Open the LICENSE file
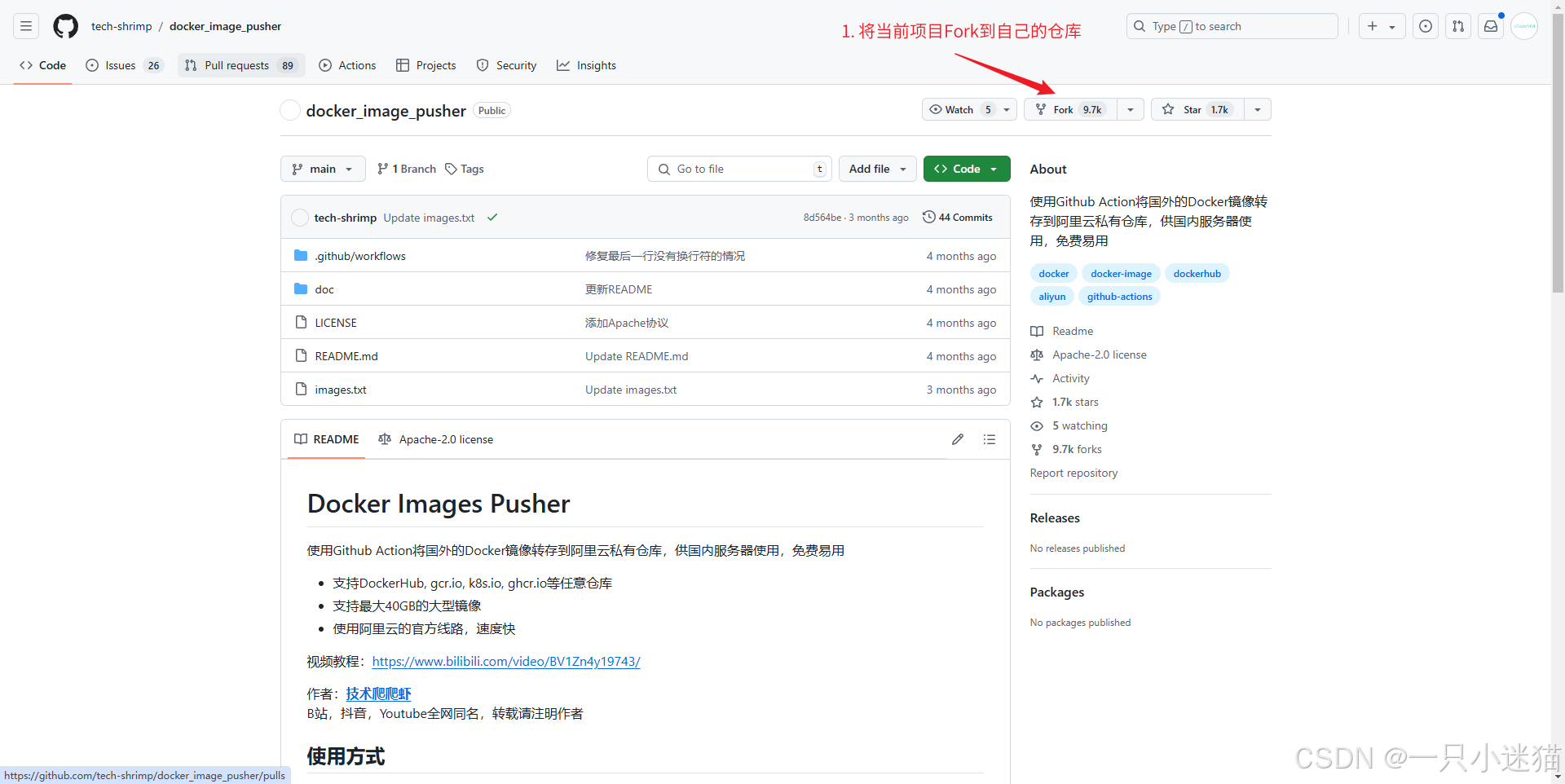 336,323
